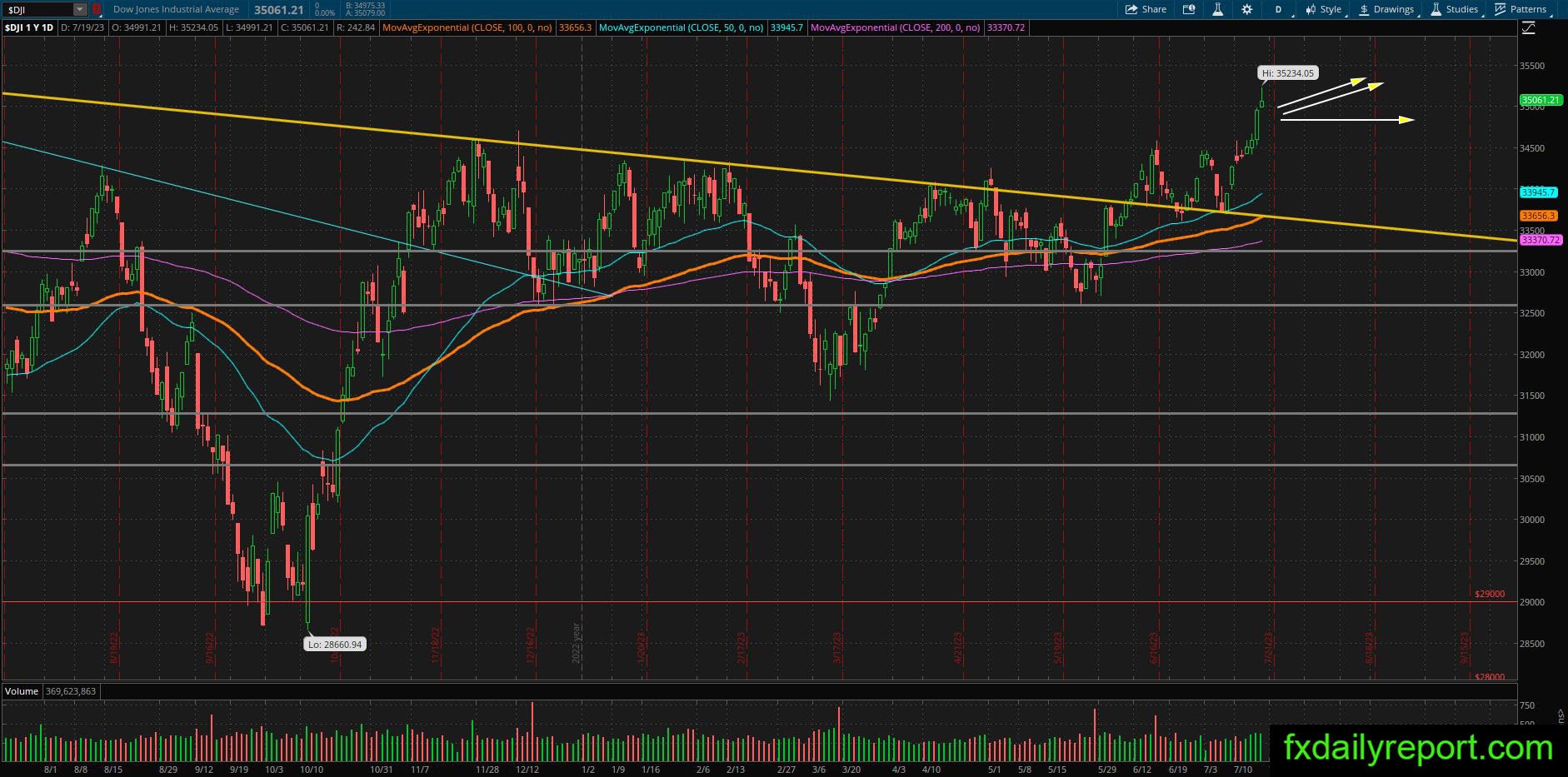The height and width of the screenshot is (777, 1568).
Task: Click the 33656.3 study value in header
Action: [576, 27]
